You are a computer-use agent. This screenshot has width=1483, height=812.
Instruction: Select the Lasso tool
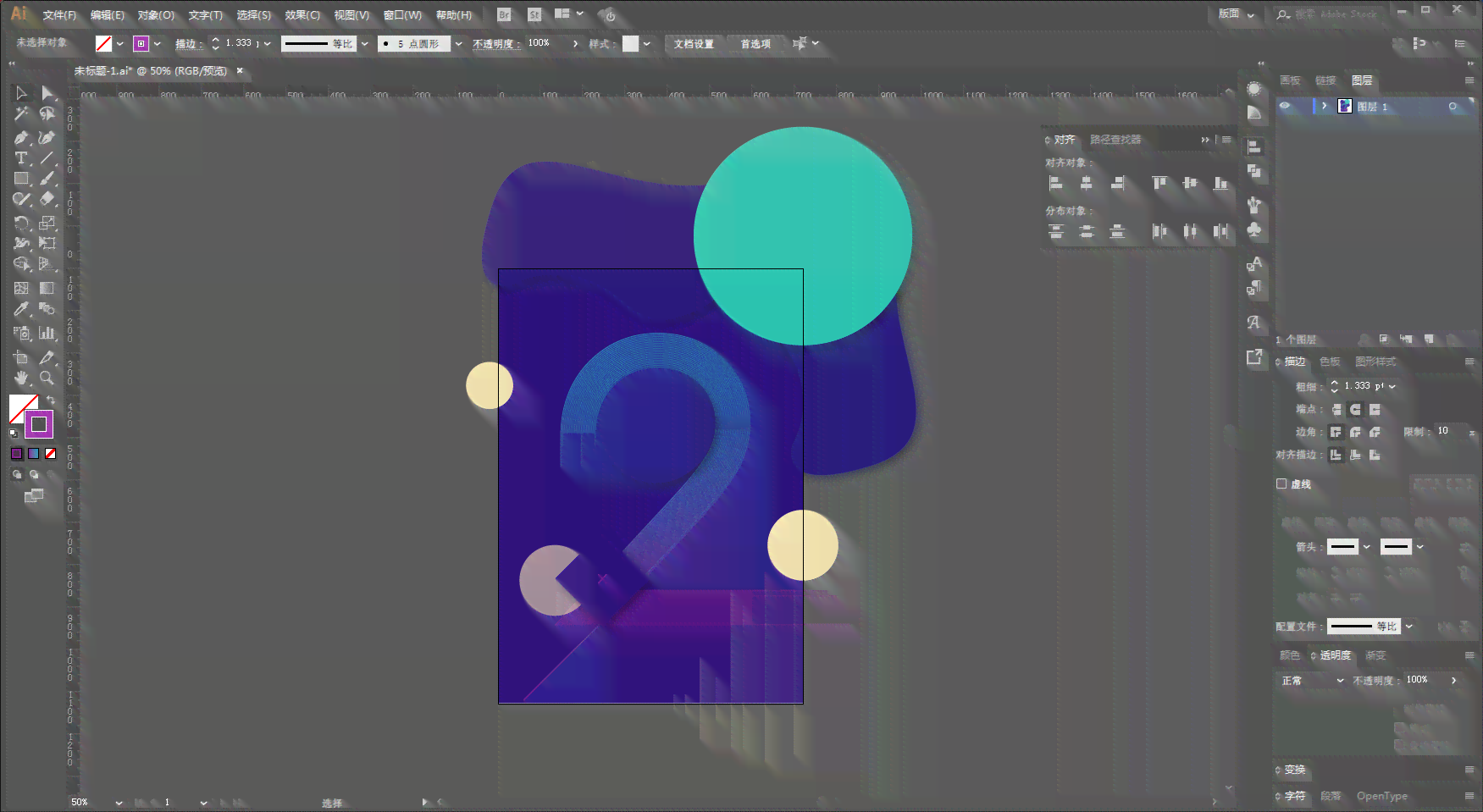[x=47, y=114]
